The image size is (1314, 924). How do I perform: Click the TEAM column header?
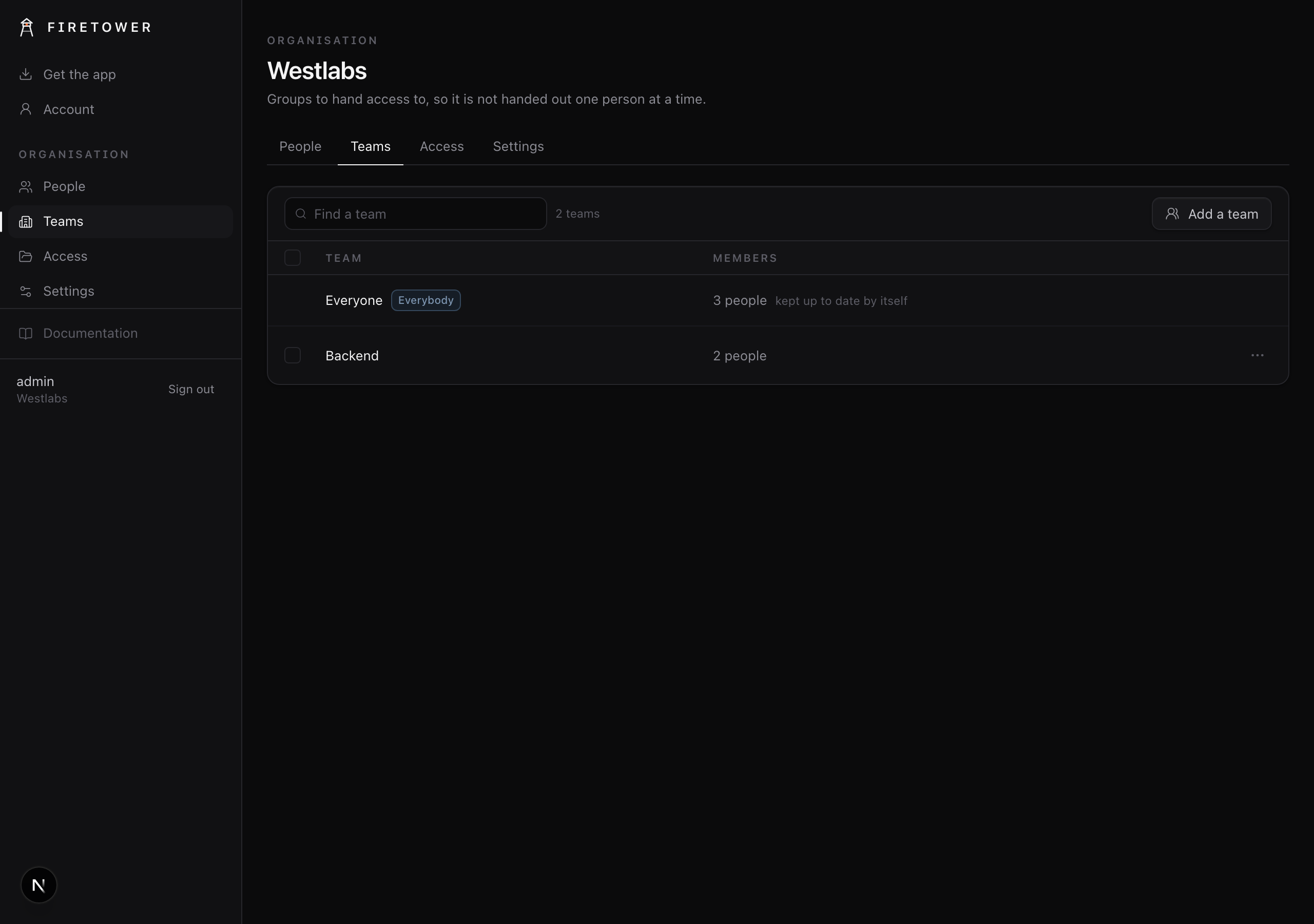point(343,258)
